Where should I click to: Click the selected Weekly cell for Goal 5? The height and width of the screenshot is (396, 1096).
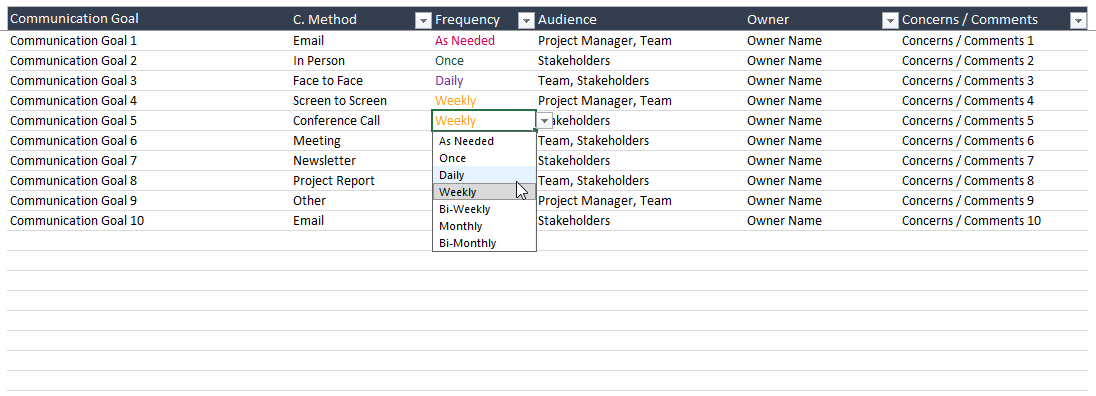[484, 121]
